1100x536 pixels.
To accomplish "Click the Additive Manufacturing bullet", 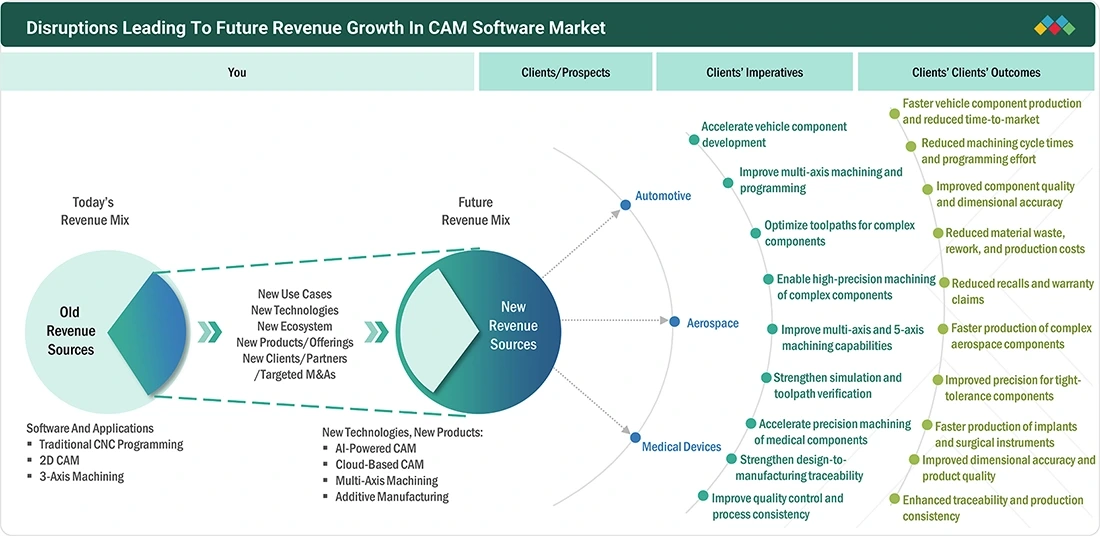I will (391, 497).
